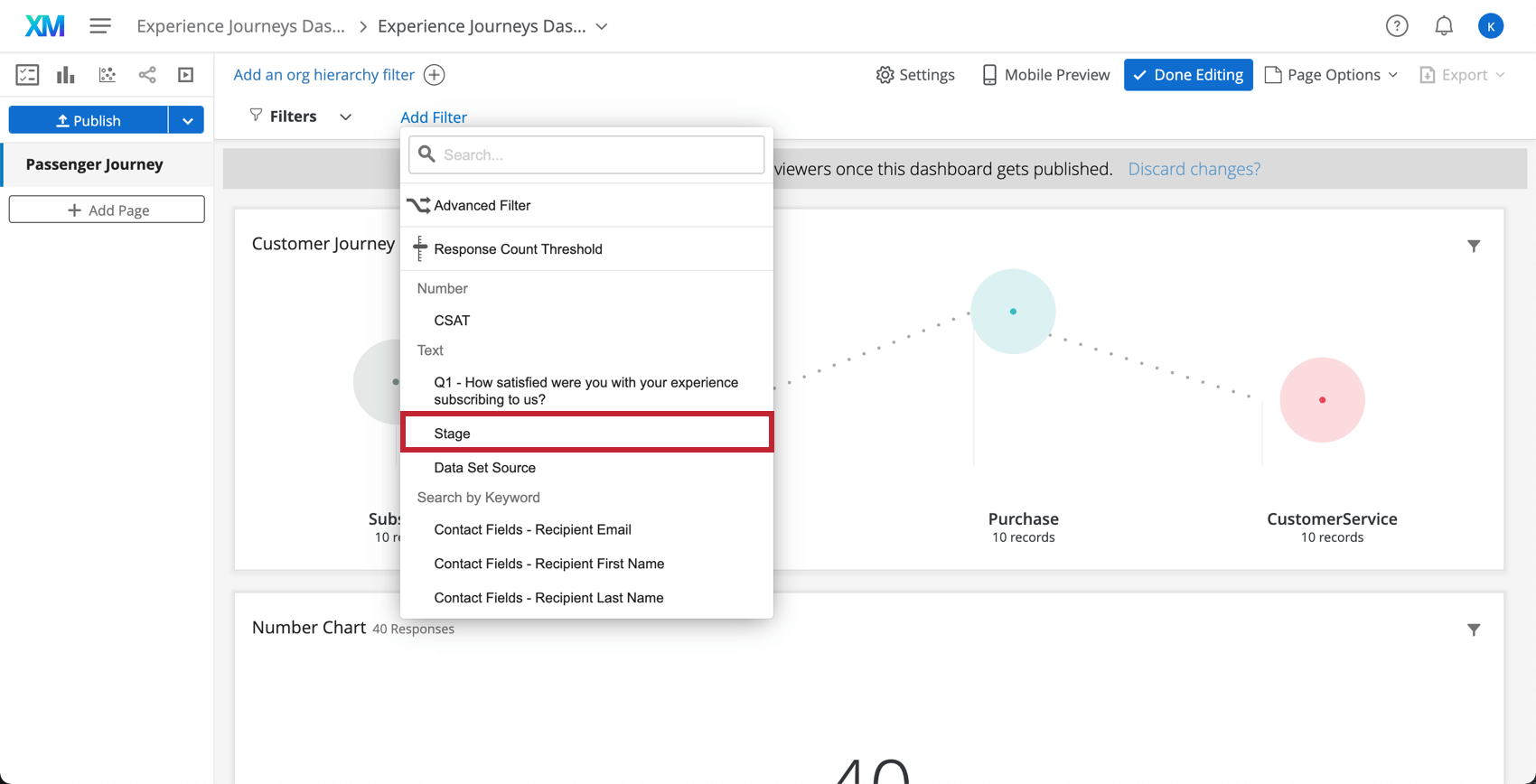Select the play box icon in sidebar toolbar

pos(186,75)
